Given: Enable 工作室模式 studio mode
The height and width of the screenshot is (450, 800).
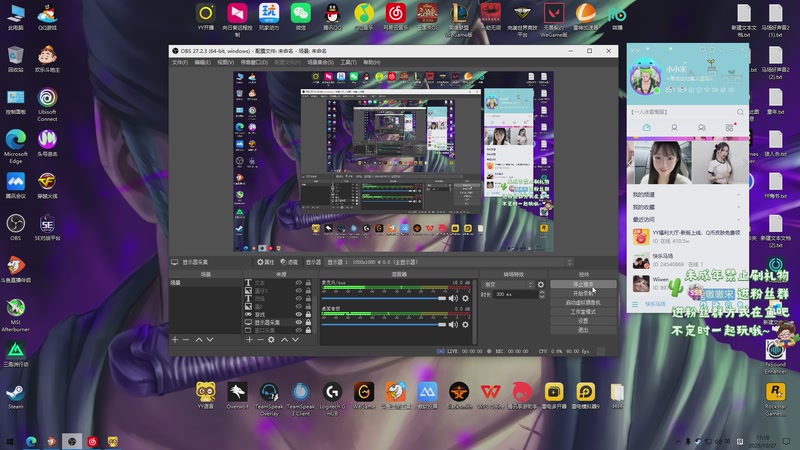Looking at the screenshot, I should point(583,312).
